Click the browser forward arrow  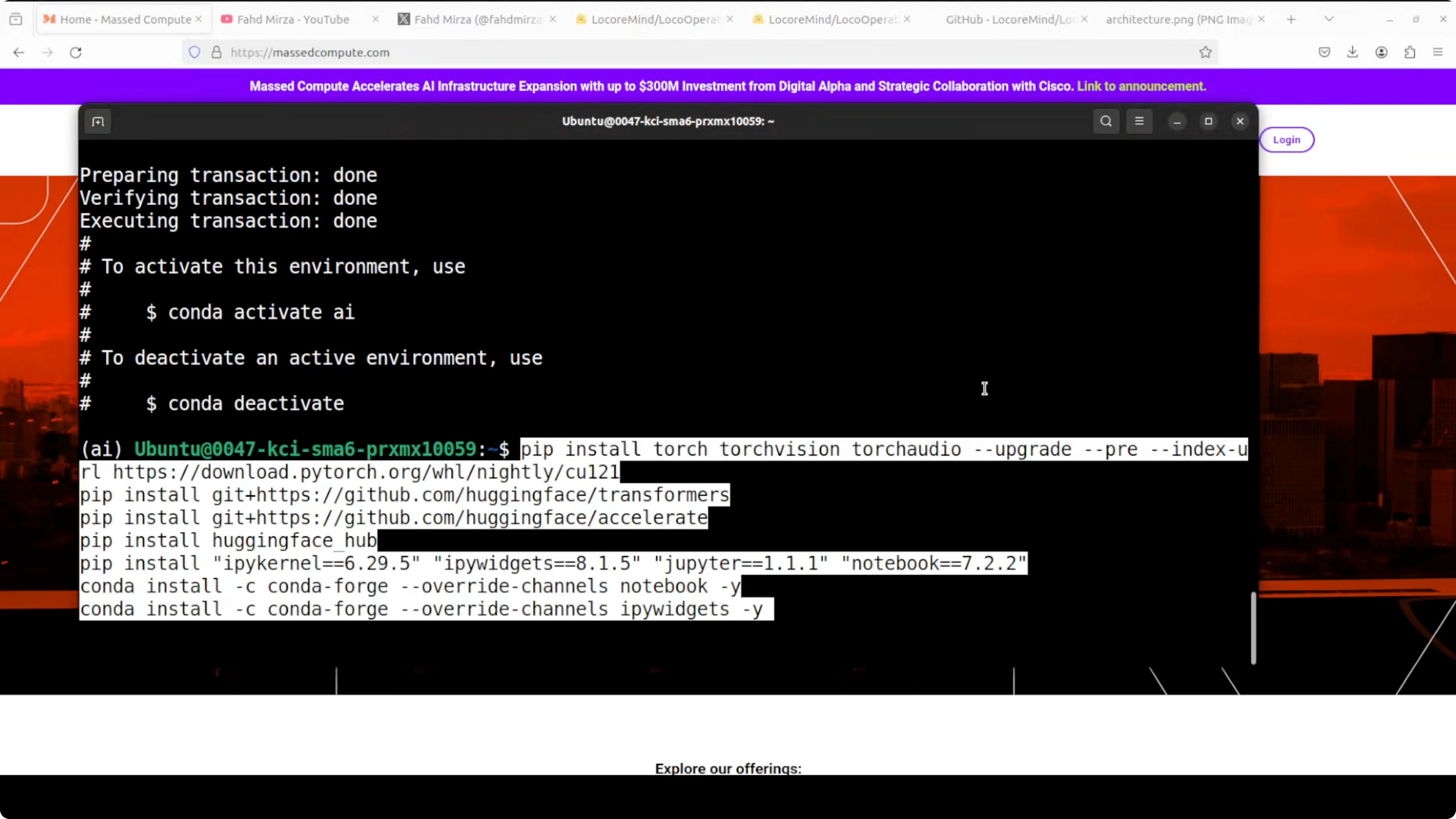47,52
